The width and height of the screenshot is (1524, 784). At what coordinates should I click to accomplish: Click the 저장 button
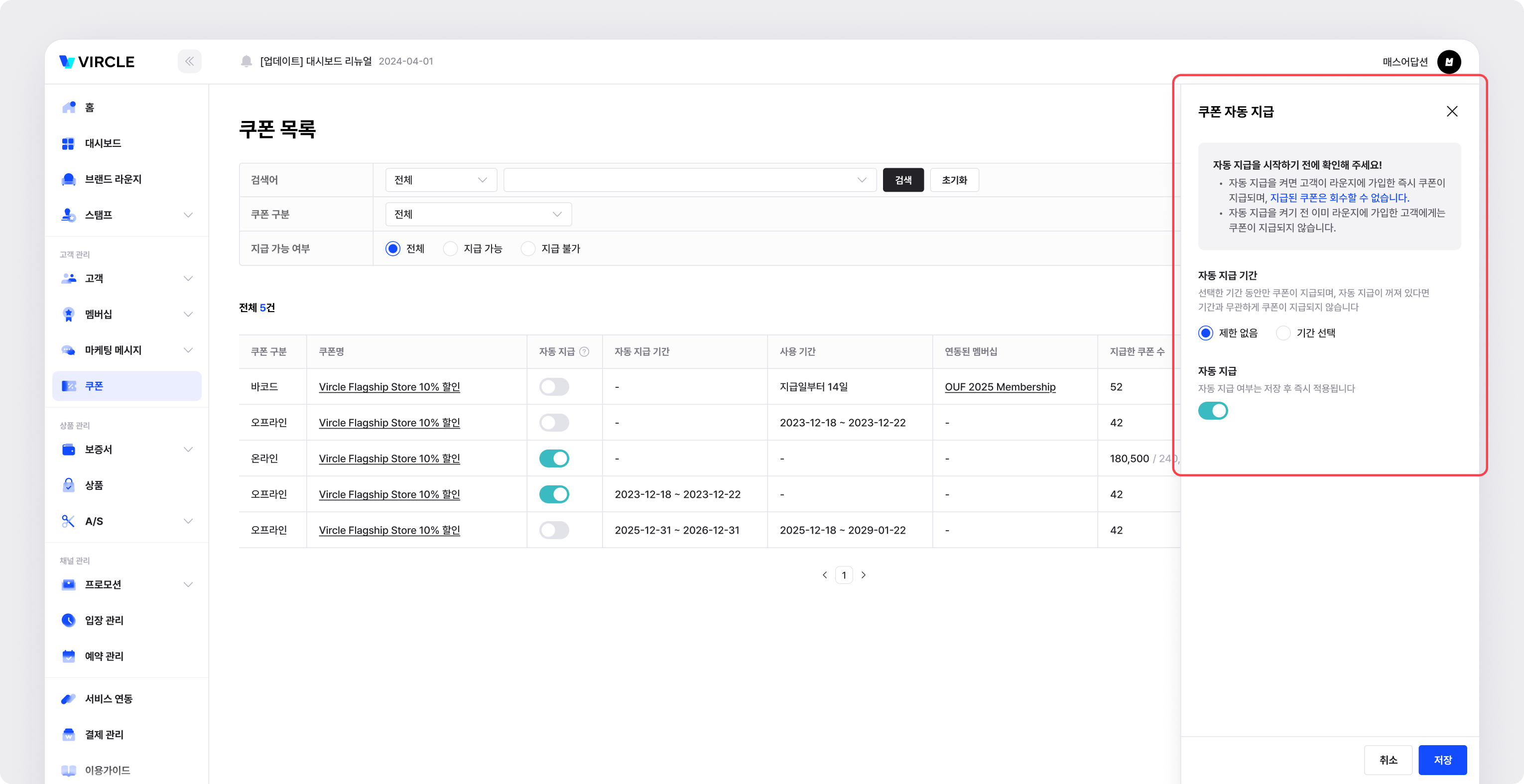coord(1442,760)
